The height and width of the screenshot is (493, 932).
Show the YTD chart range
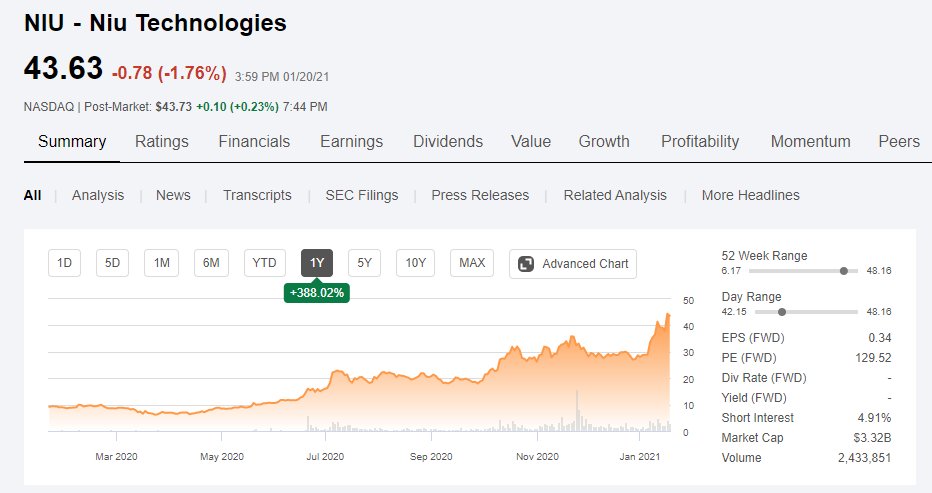click(x=265, y=263)
